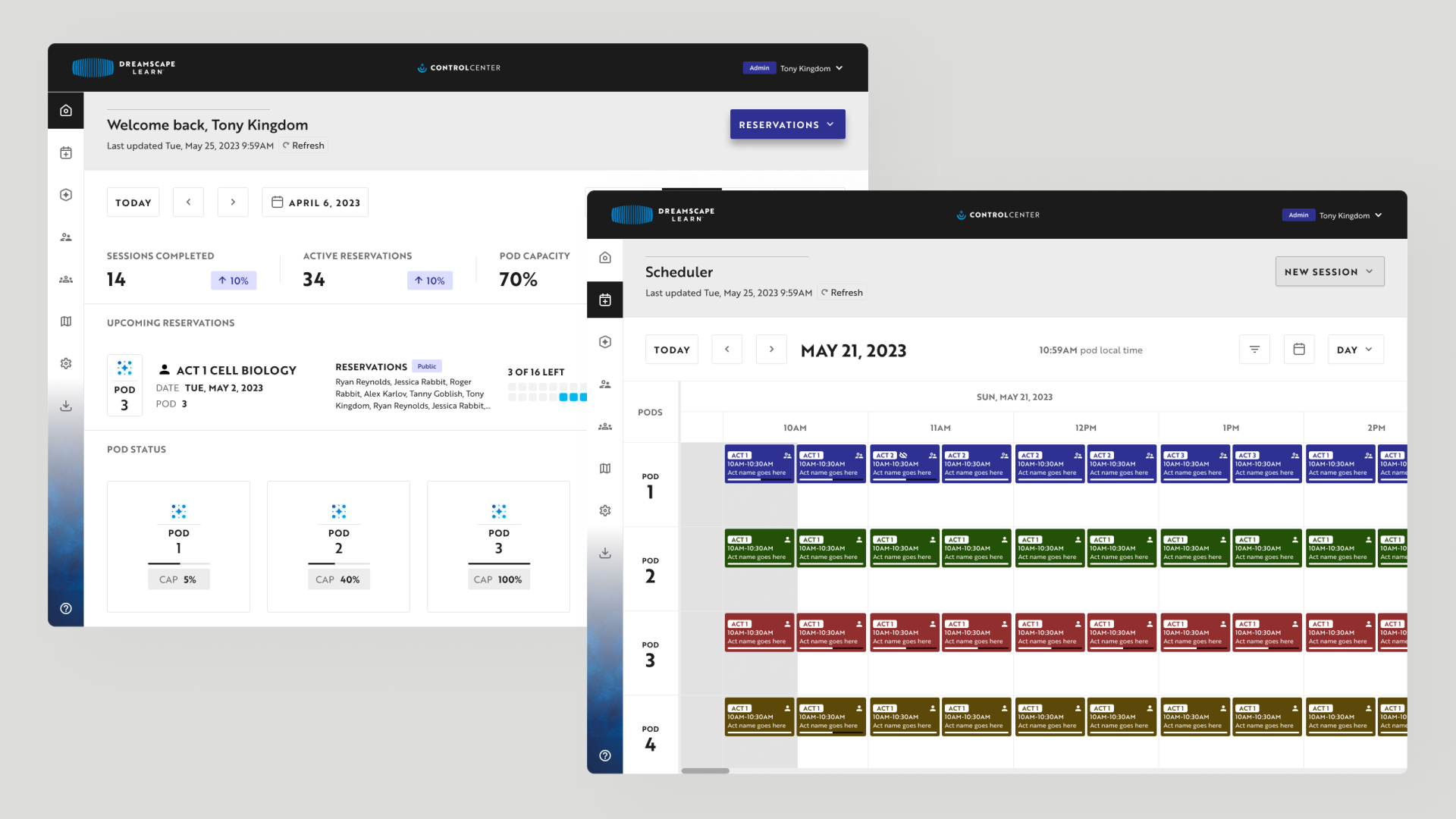Select the APRIL 6, 2023 date field
The image size is (1456, 819).
click(x=315, y=202)
